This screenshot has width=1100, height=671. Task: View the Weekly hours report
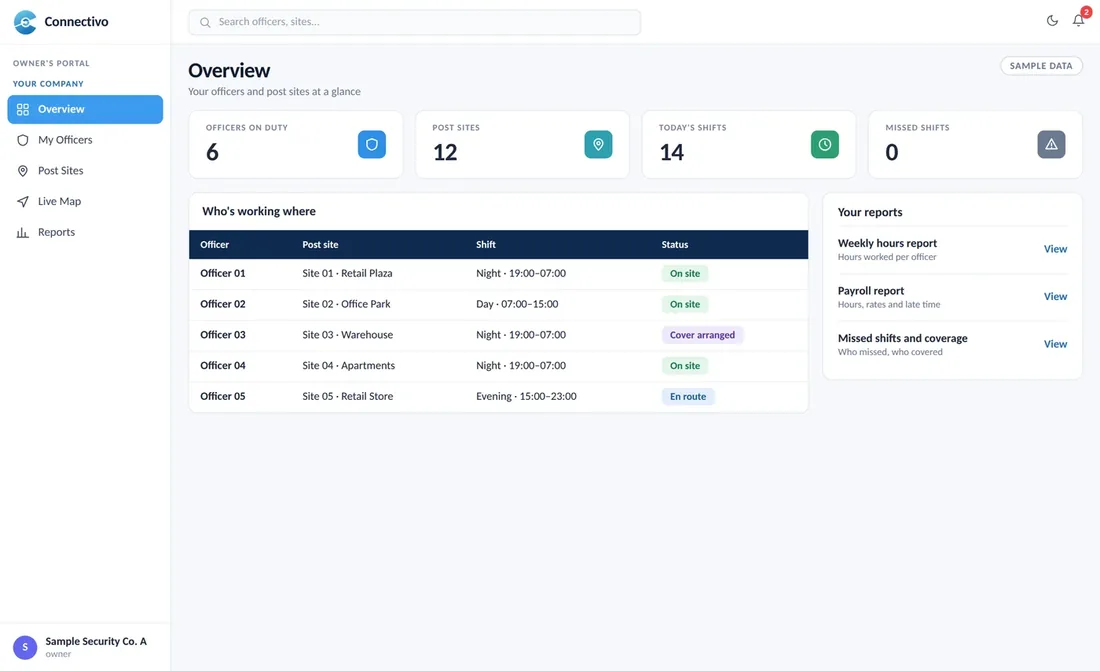[1055, 249]
